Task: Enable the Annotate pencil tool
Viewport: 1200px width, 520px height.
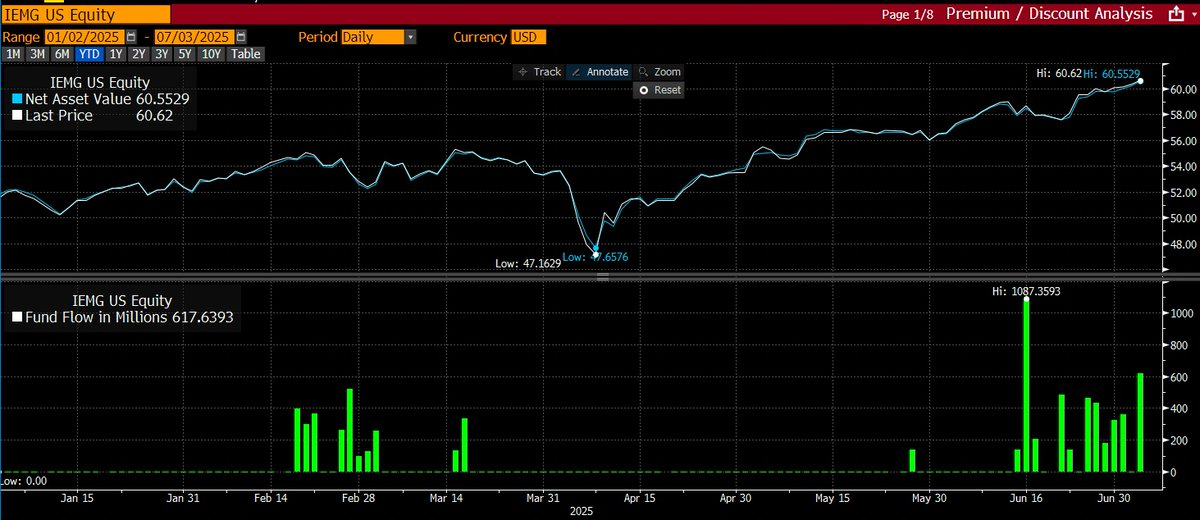Action: [599, 72]
